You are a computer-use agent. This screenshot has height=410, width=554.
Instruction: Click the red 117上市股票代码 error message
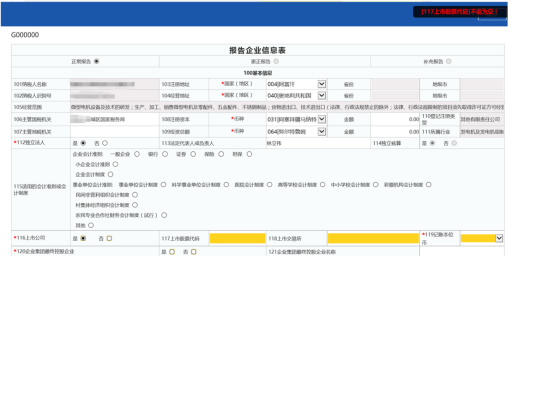pos(459,12)
